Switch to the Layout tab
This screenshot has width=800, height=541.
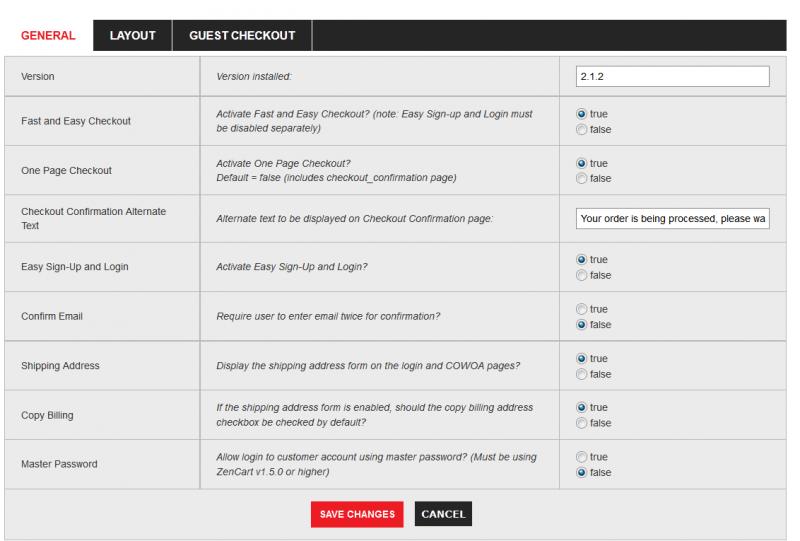(133, 35)
